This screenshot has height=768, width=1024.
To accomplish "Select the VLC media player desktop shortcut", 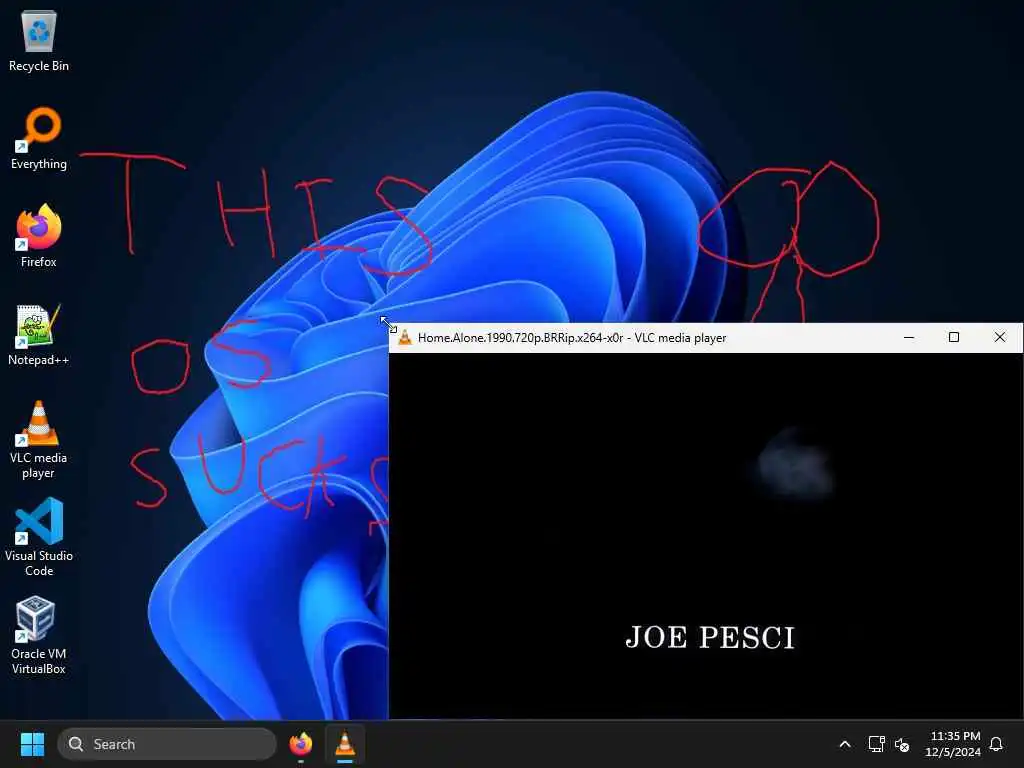I will point(39,440).
